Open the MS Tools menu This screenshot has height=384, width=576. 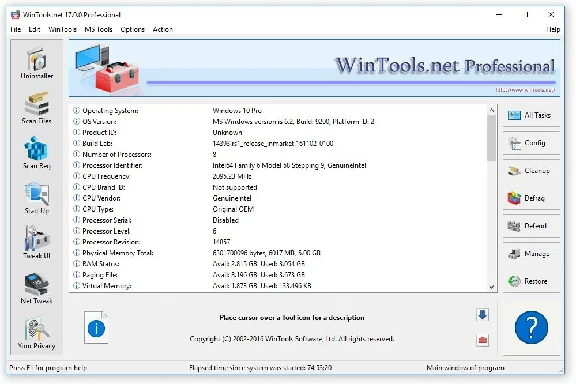pos(98,29)
